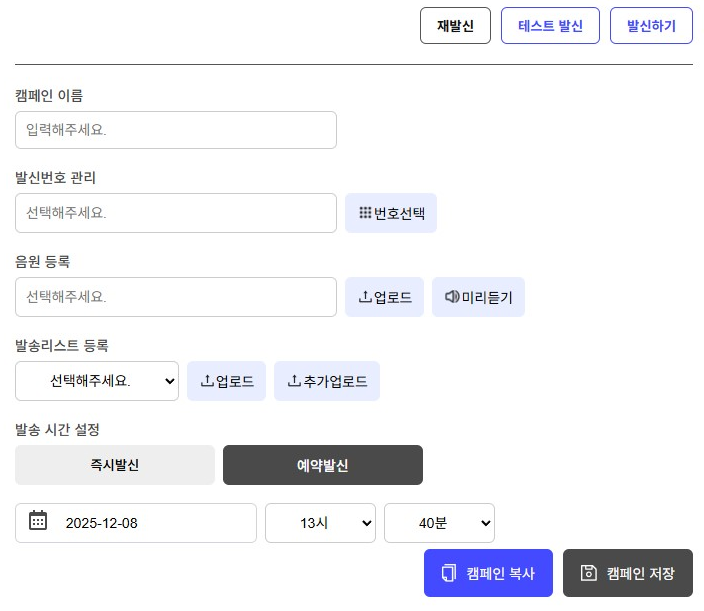The height and width of the screenshot is (611, 704).
Task: Open the 발송리스트 선택해주세요 dropdown
Action: (x=97, y=381)
